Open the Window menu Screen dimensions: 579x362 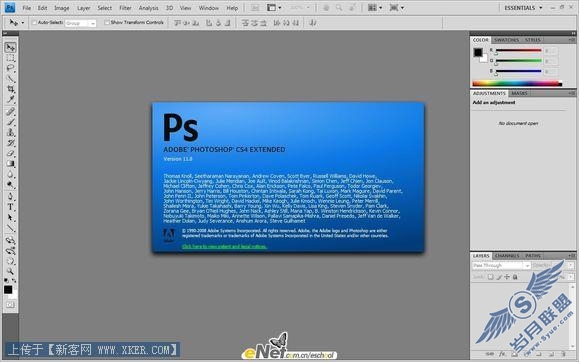point(209,8)
